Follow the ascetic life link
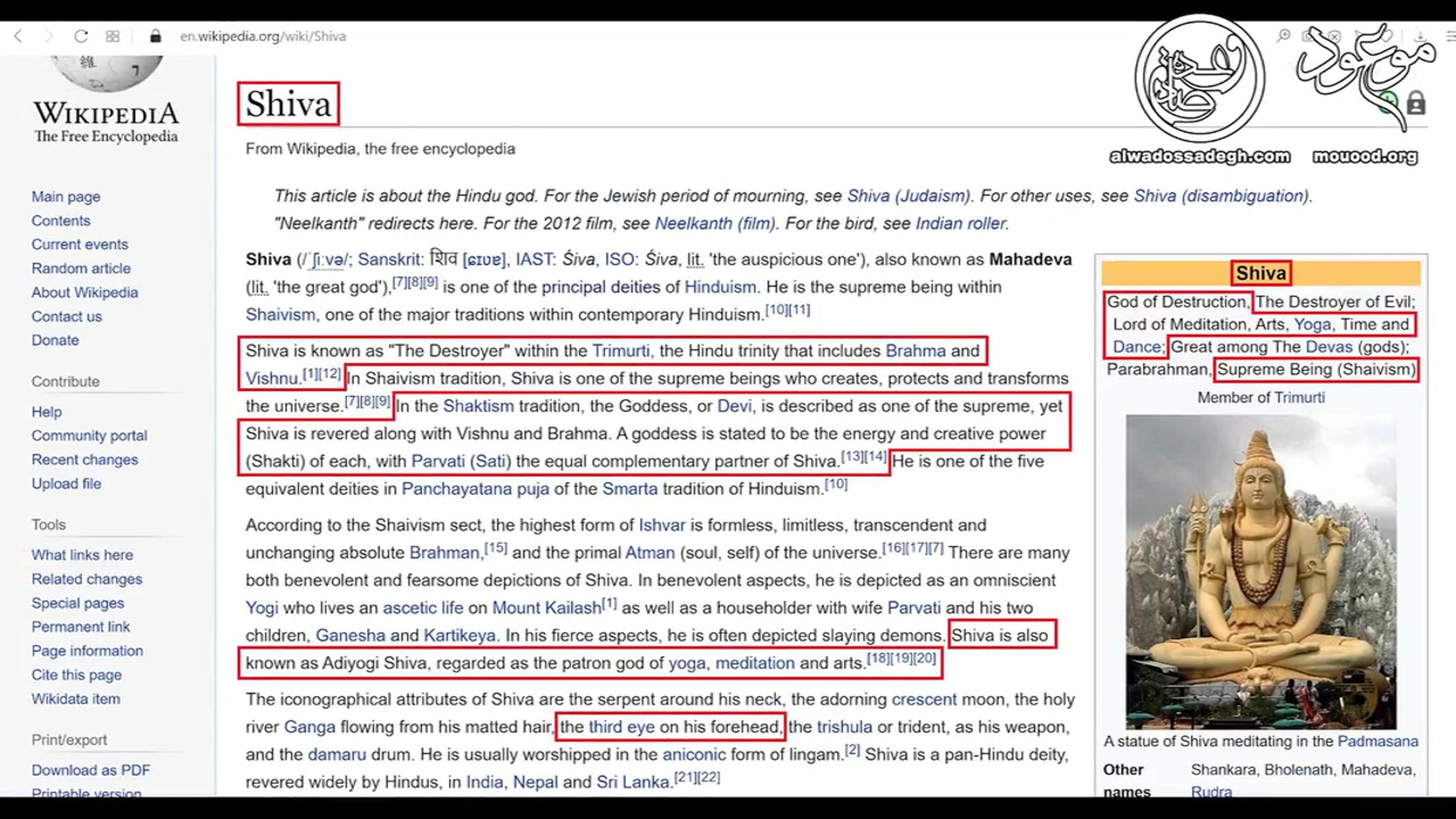 (x=423, y=608)
